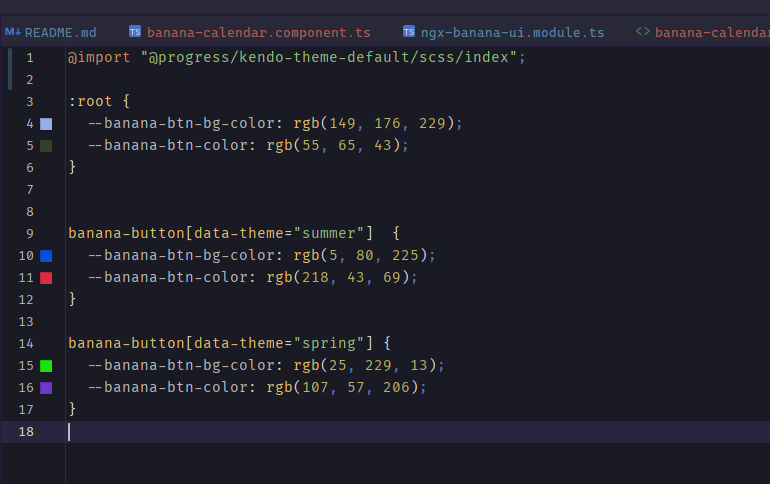Open the green color swatch on line 15
Screen dimensions: 770x484
click(x=46, y=366)
